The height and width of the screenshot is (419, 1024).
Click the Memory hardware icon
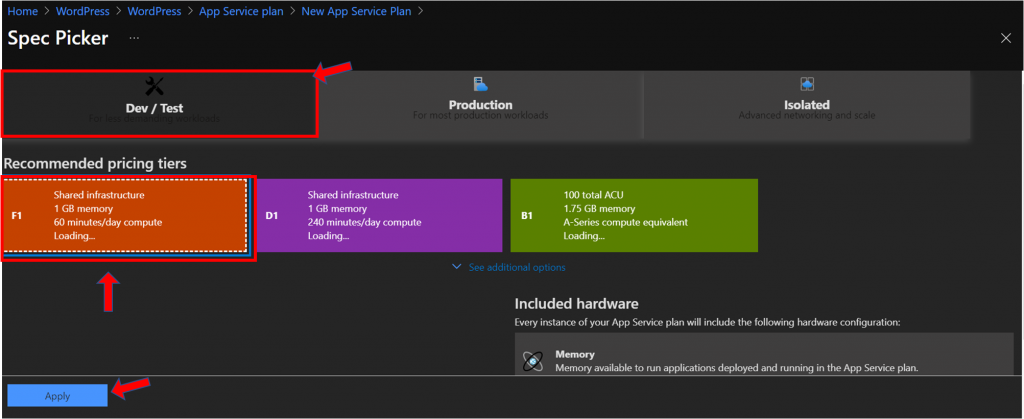[533, 361]
